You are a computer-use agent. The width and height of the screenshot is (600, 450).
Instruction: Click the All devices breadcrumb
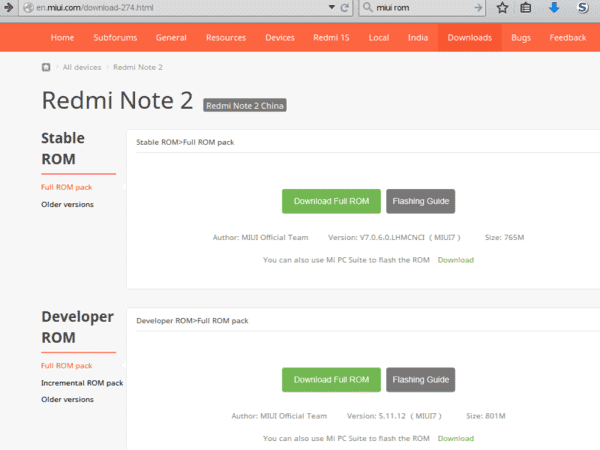coord(82,67)
